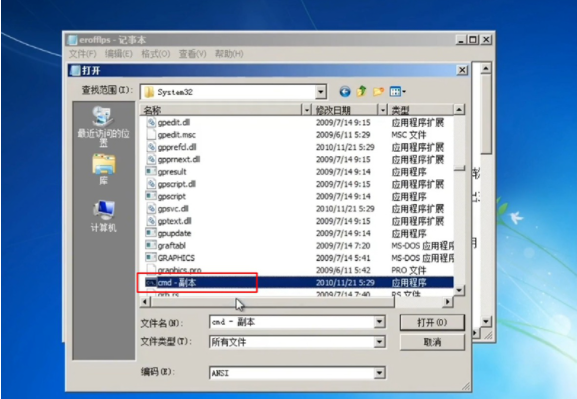Screen dimensions: 577x399
Task: Expand the file type dropdown
Action: (x=379, y=342)
